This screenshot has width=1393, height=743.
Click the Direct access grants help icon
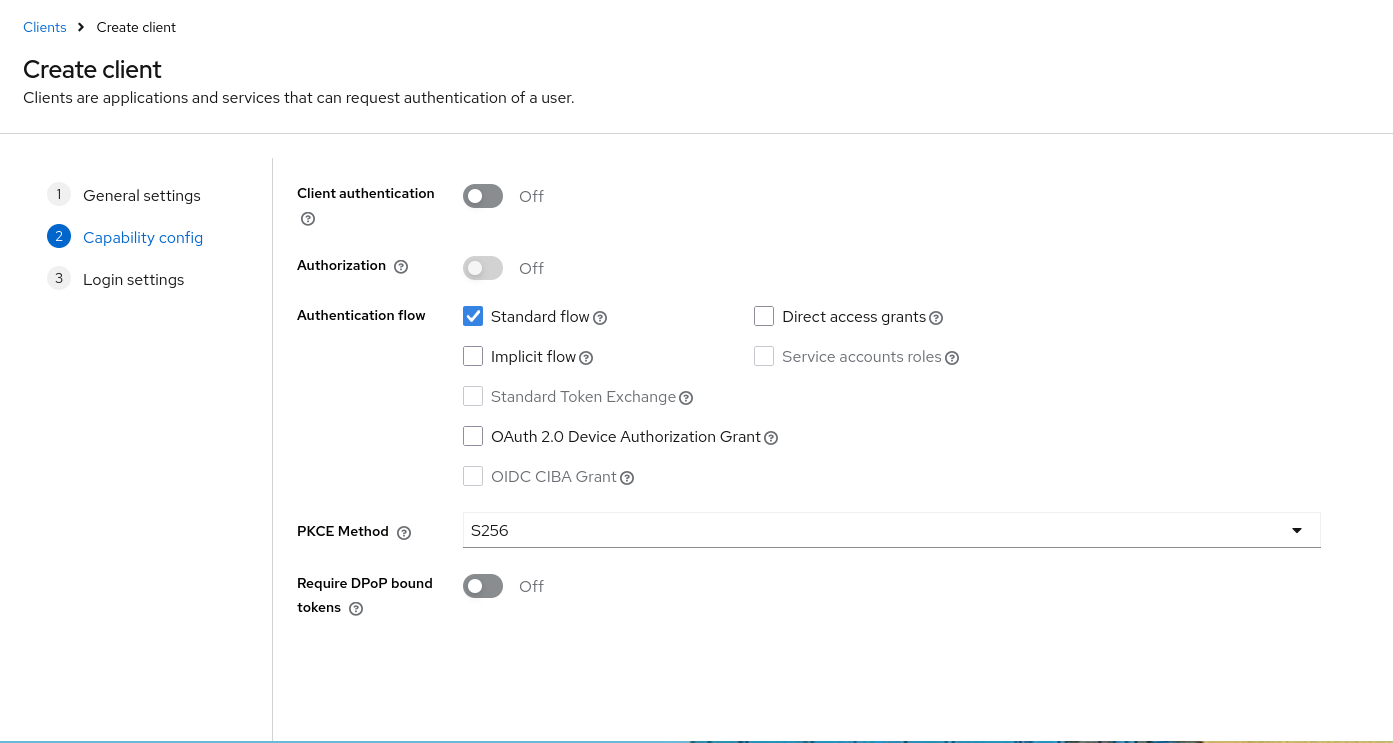[936, 317]
